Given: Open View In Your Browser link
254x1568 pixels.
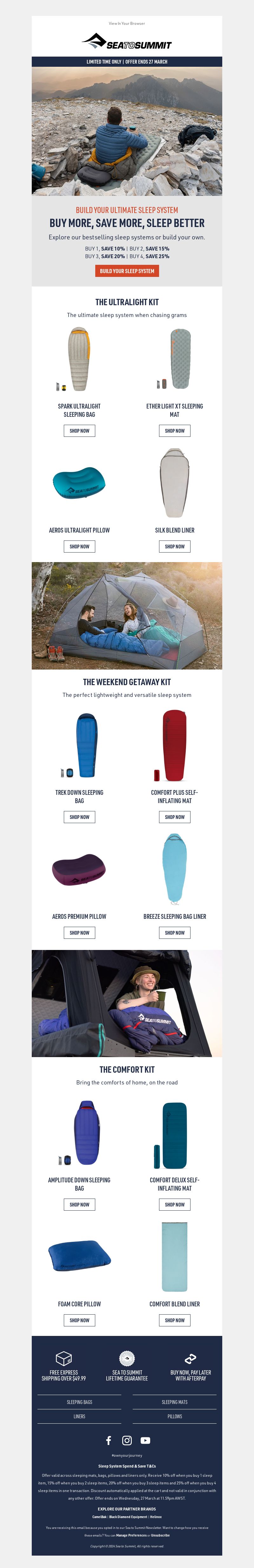Looking at the screenshot, I should pos(127,24).
